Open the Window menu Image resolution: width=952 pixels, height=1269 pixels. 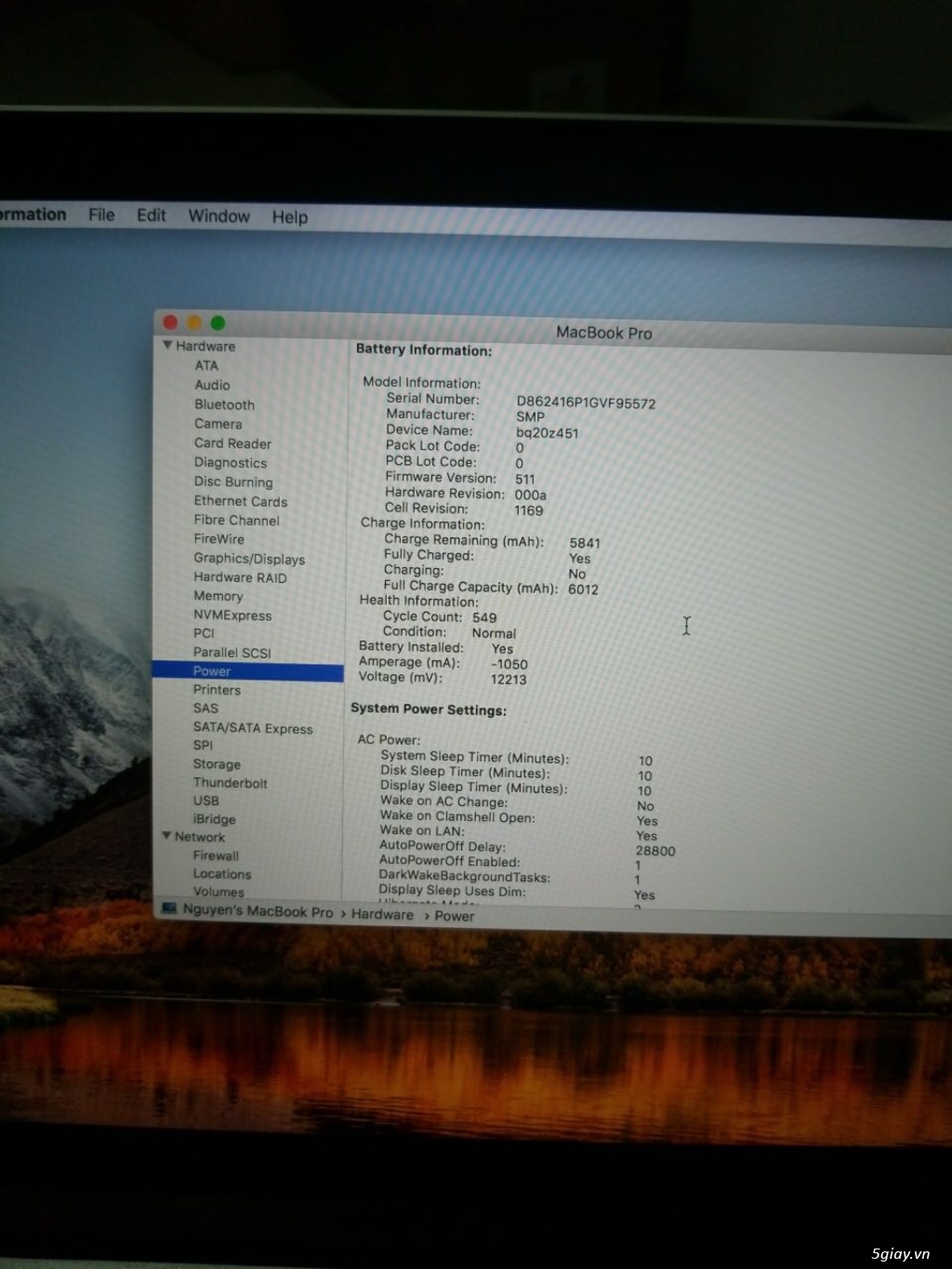[x=218, y=216]
